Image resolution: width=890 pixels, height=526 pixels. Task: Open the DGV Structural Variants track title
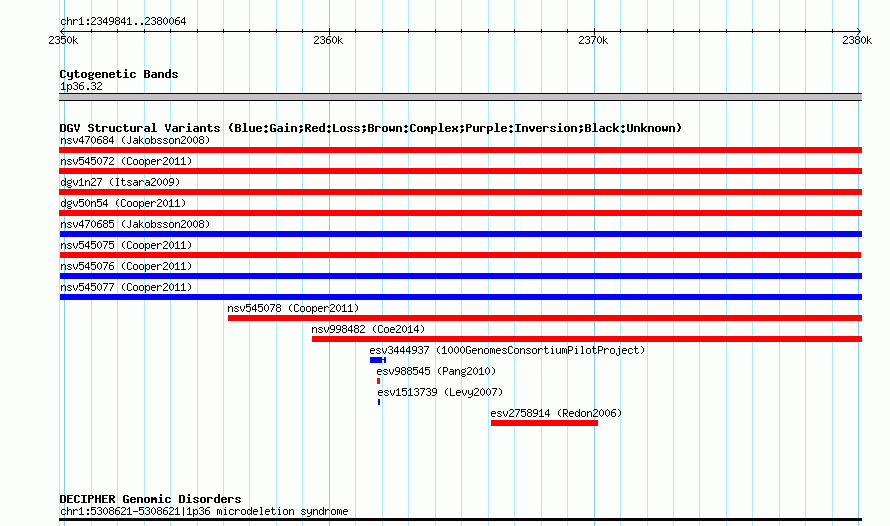click(x=371, y=128)
